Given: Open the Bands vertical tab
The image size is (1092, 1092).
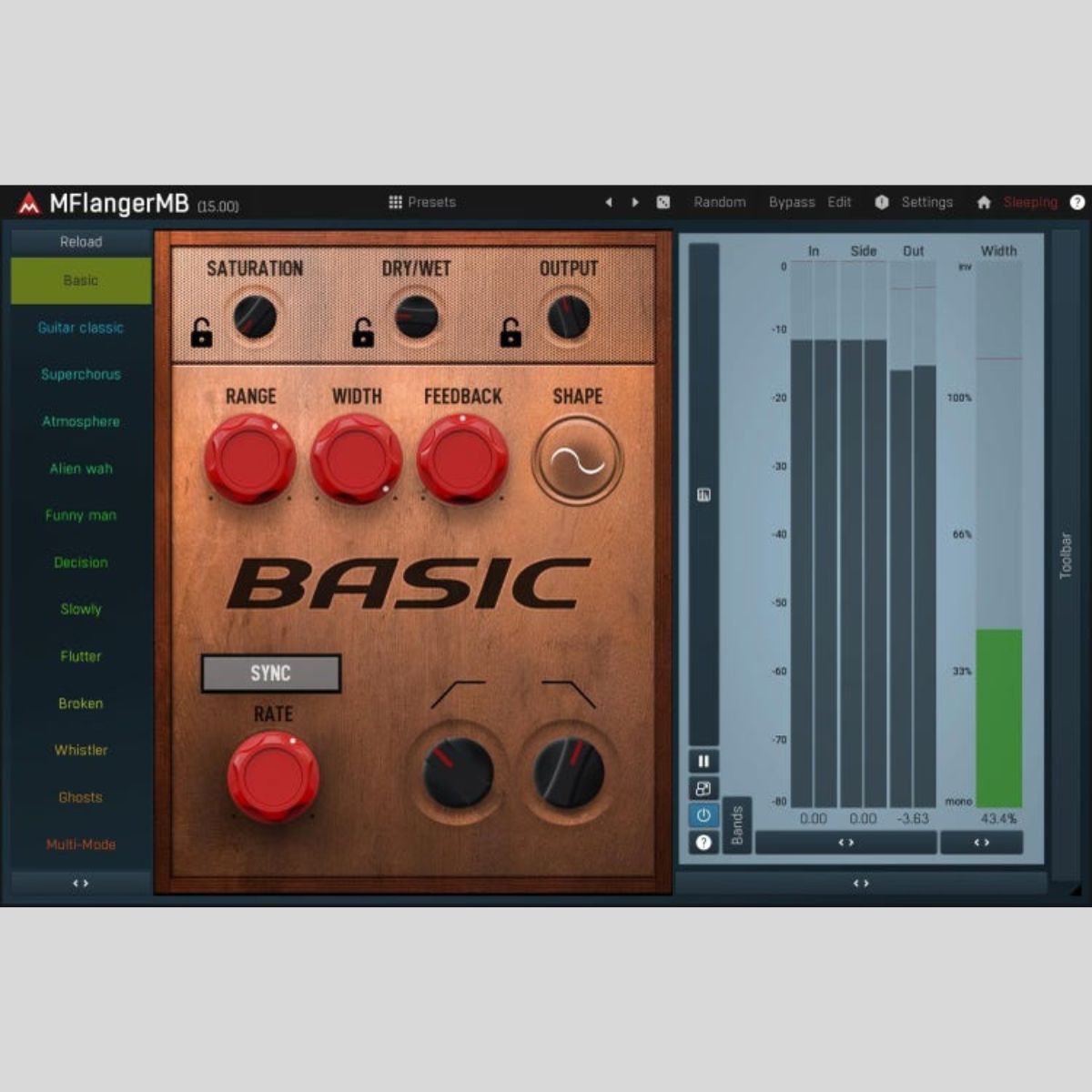Looking at the screenshot, I should click(737, 825).
